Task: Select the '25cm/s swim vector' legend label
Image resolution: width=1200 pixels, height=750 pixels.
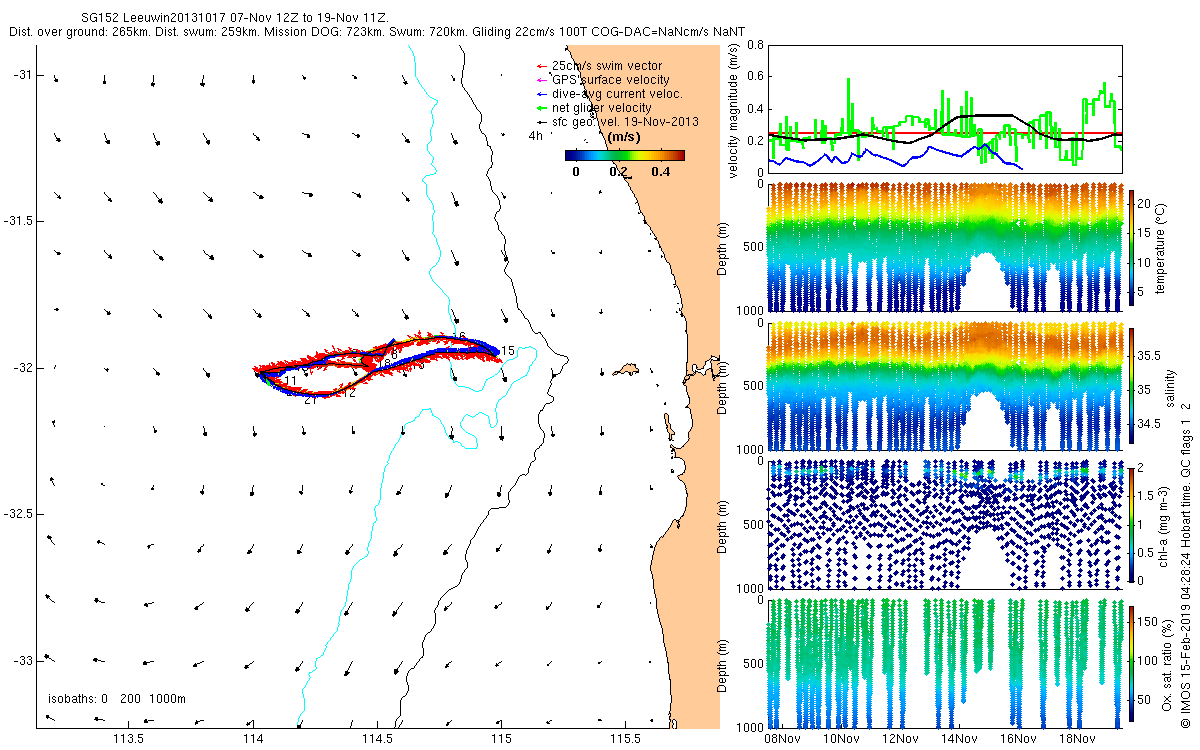Action: tap(607, 66)
